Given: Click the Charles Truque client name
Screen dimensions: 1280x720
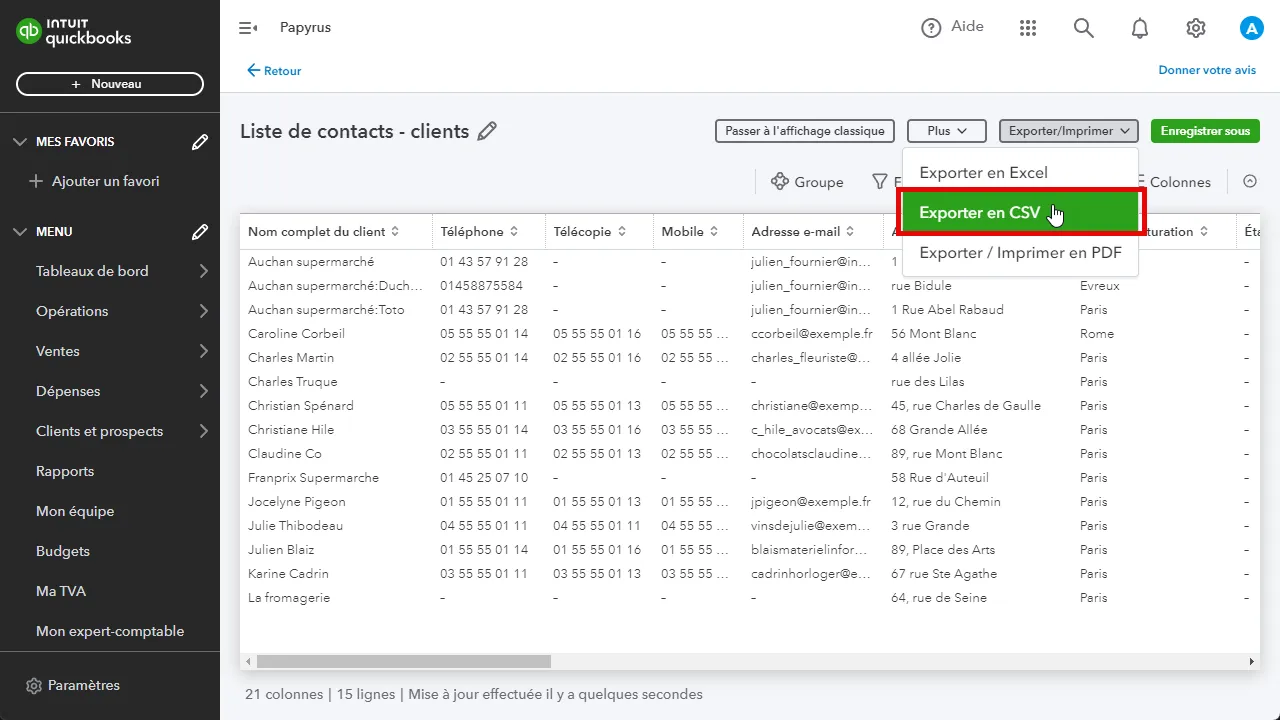Looking at the screenshot, I should [293, 382].
